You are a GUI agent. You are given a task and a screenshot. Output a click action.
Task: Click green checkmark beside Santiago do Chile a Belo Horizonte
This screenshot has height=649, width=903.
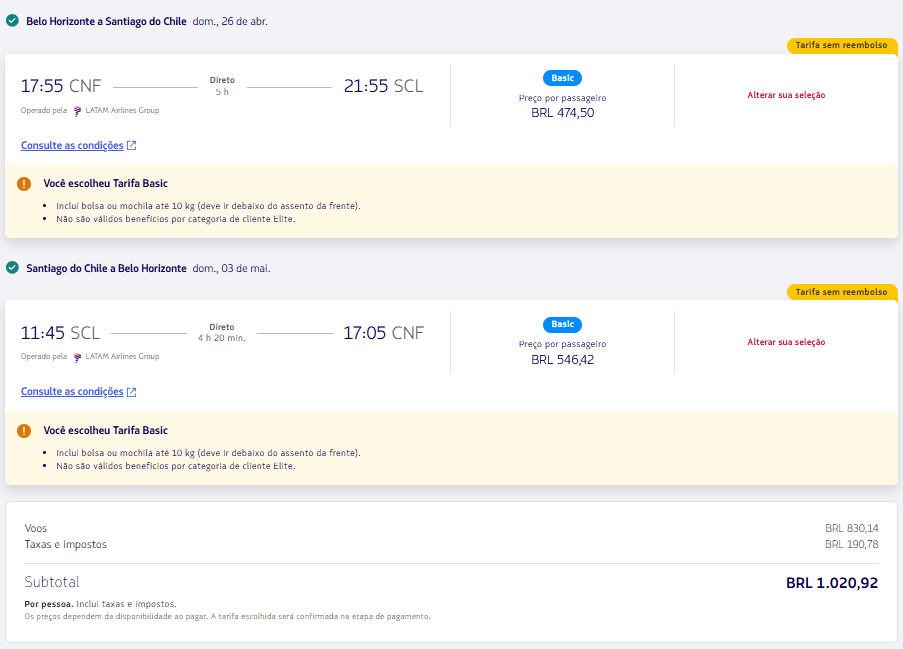point(12,268)
